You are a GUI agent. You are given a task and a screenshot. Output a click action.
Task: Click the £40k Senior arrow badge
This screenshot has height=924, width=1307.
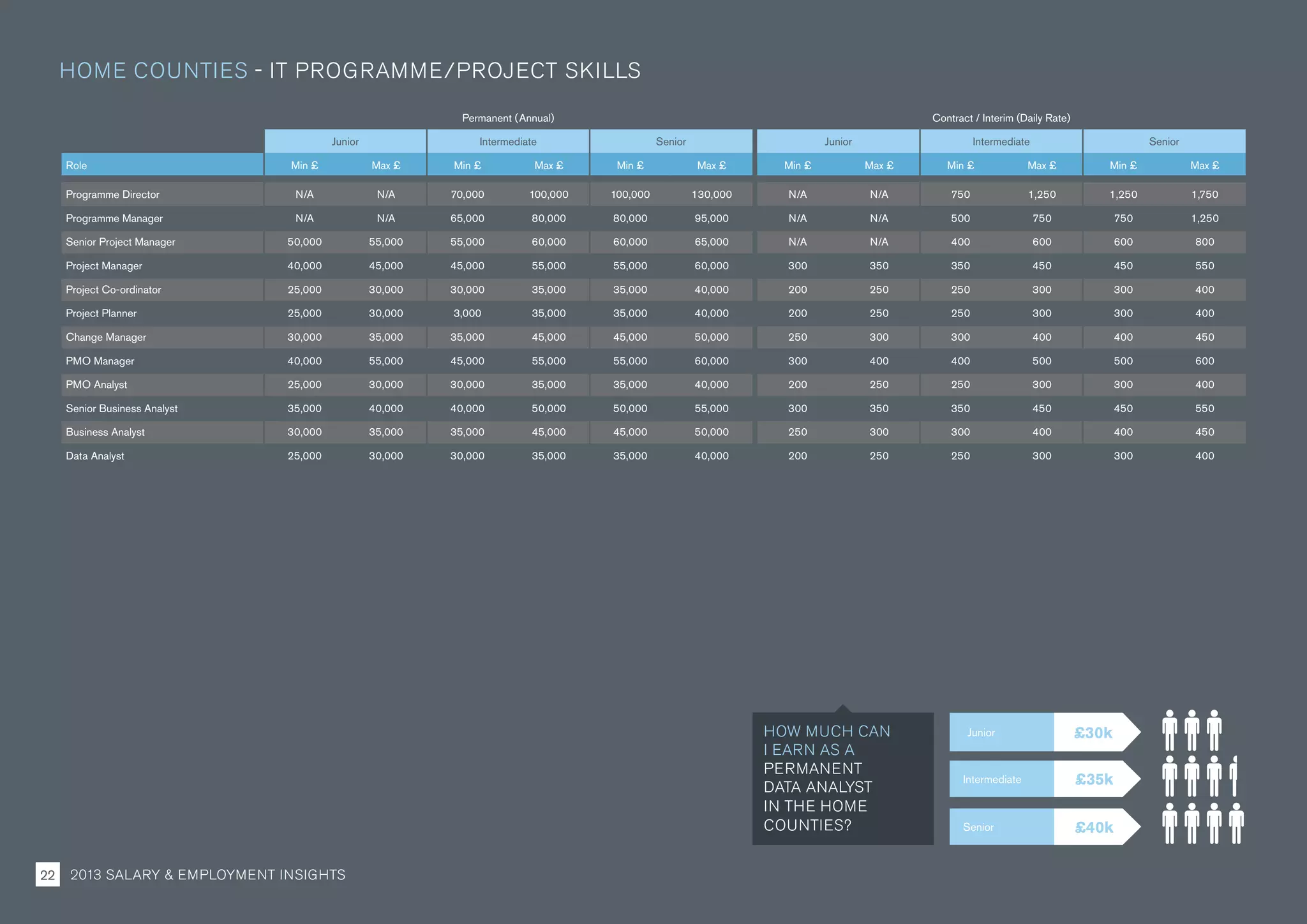(x=1094, y=827)
